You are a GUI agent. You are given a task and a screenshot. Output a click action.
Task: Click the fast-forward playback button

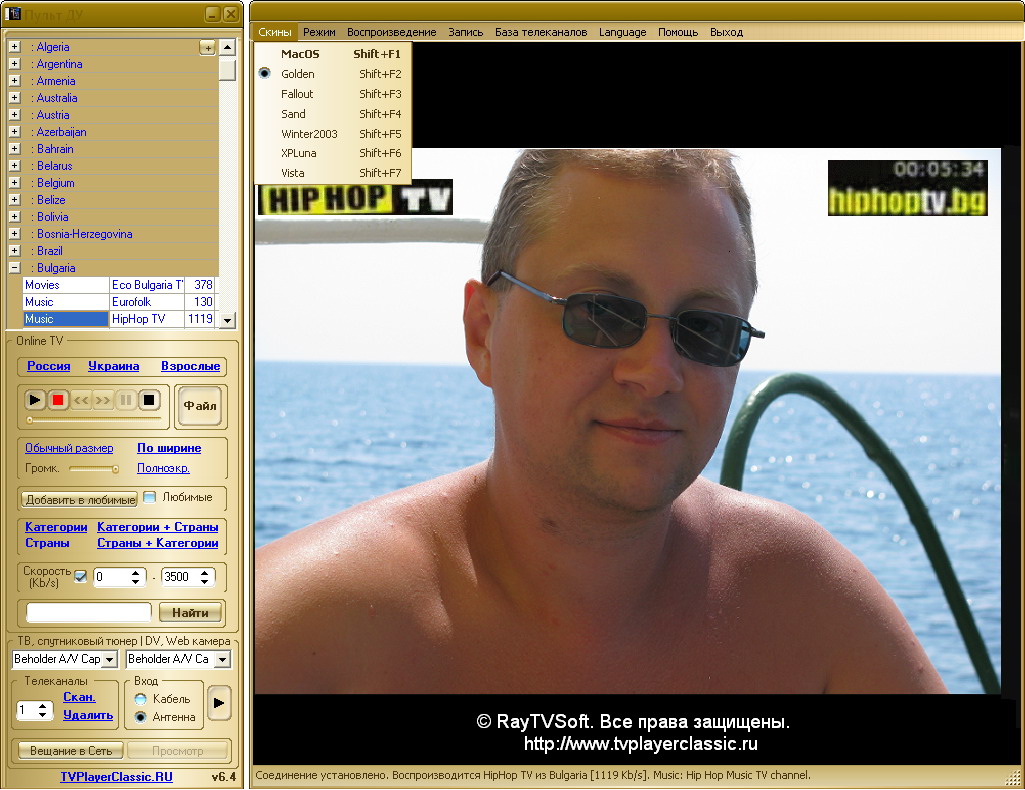(103, 400)
